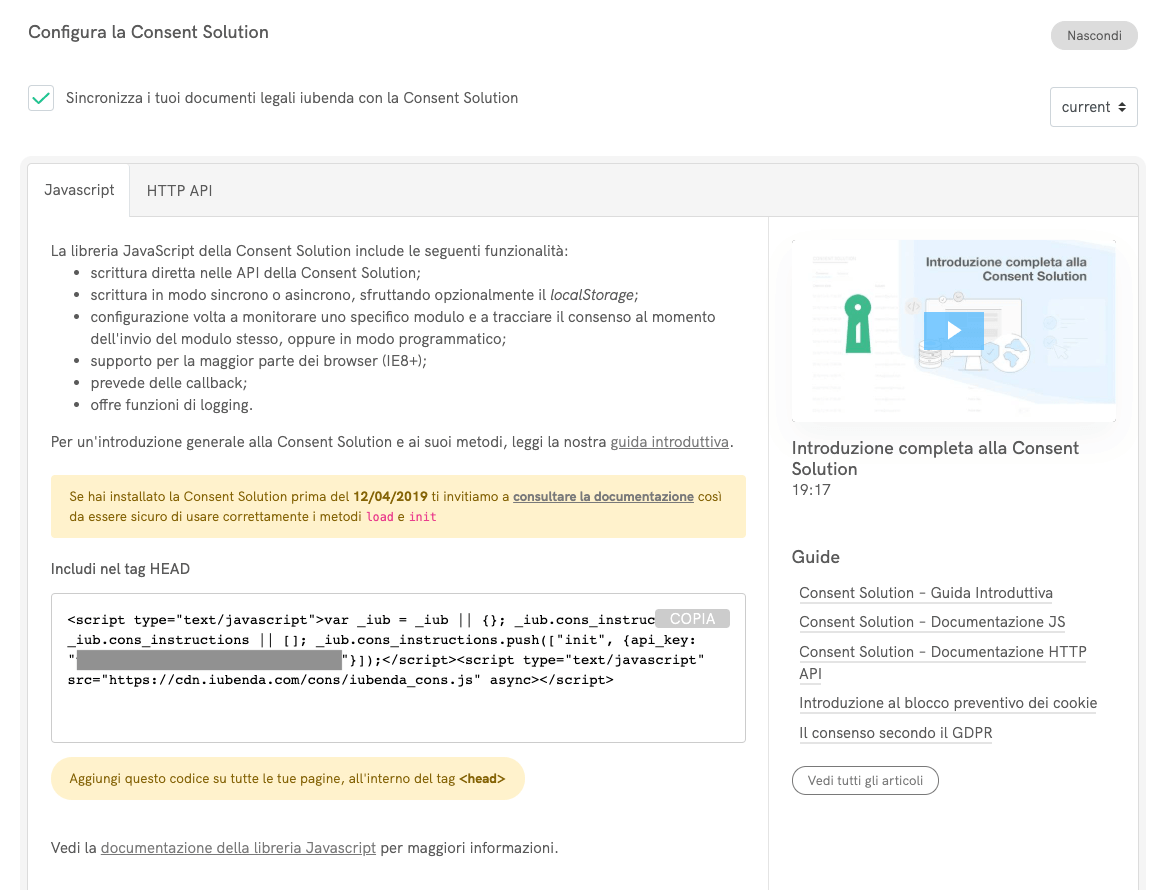
Task: Switch to the HTTP API tab
Action: tap(179, 190)
